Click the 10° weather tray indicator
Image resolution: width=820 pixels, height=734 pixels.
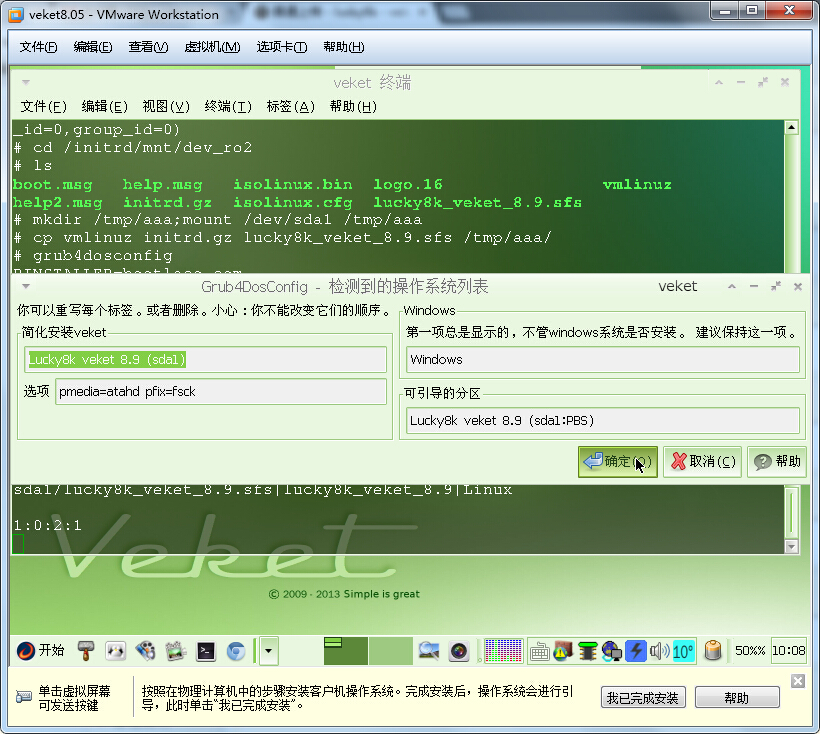point(684,651)
